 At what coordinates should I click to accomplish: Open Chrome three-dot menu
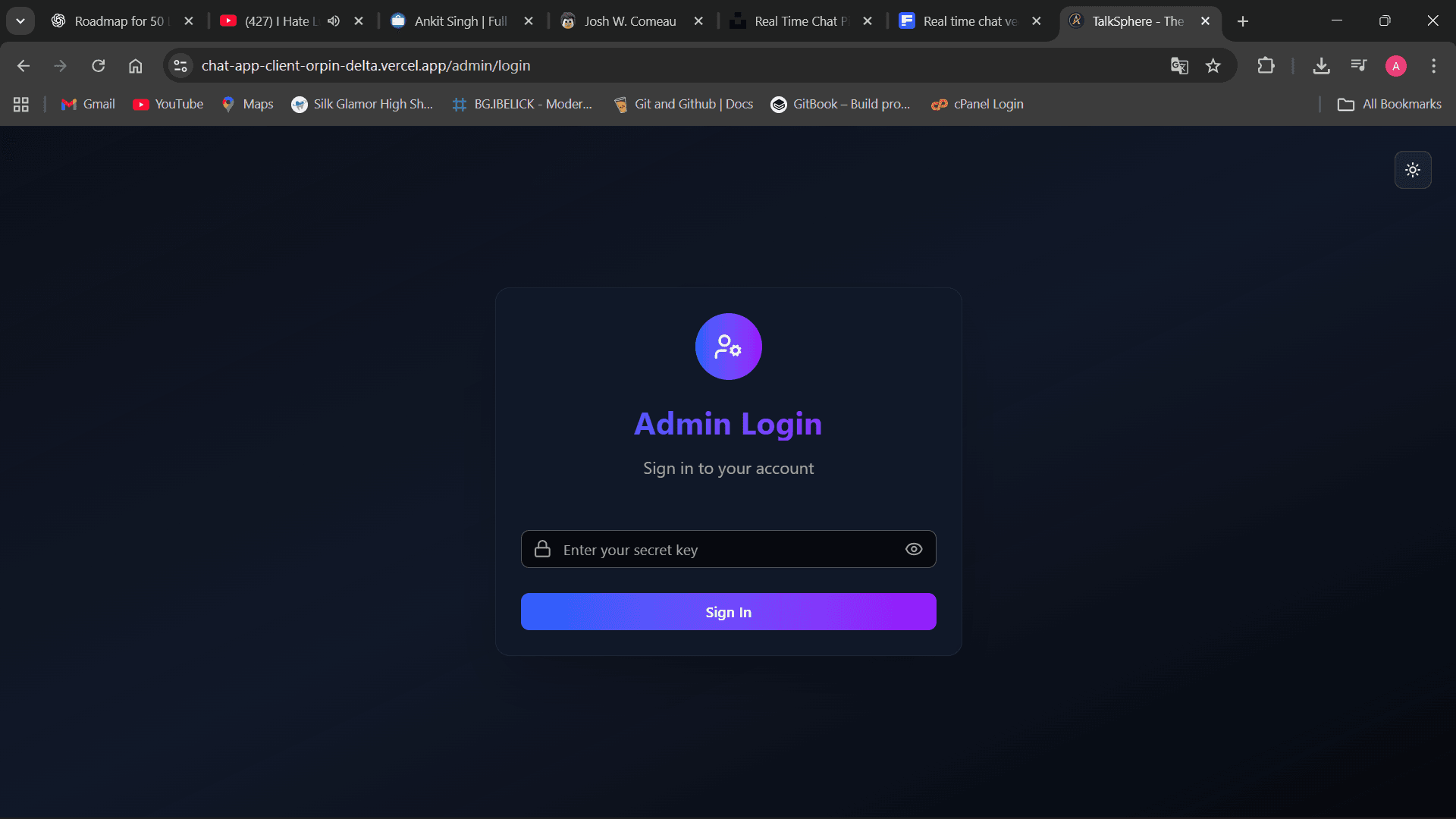[x=1433, y=66]
